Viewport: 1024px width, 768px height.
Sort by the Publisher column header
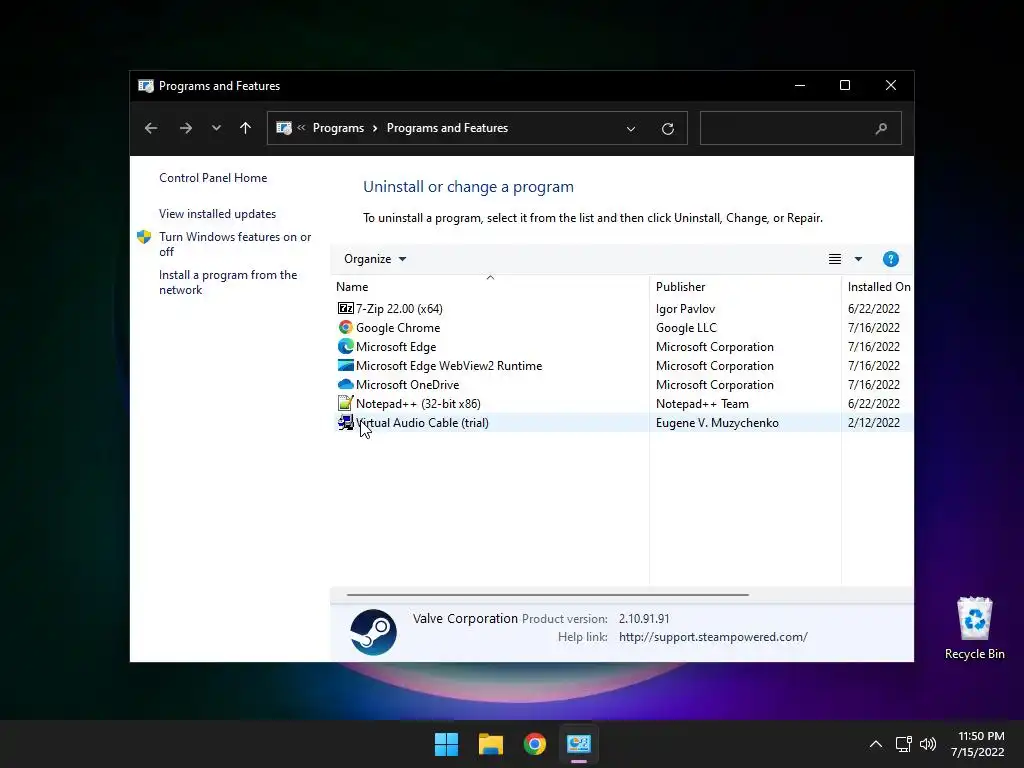680,287
